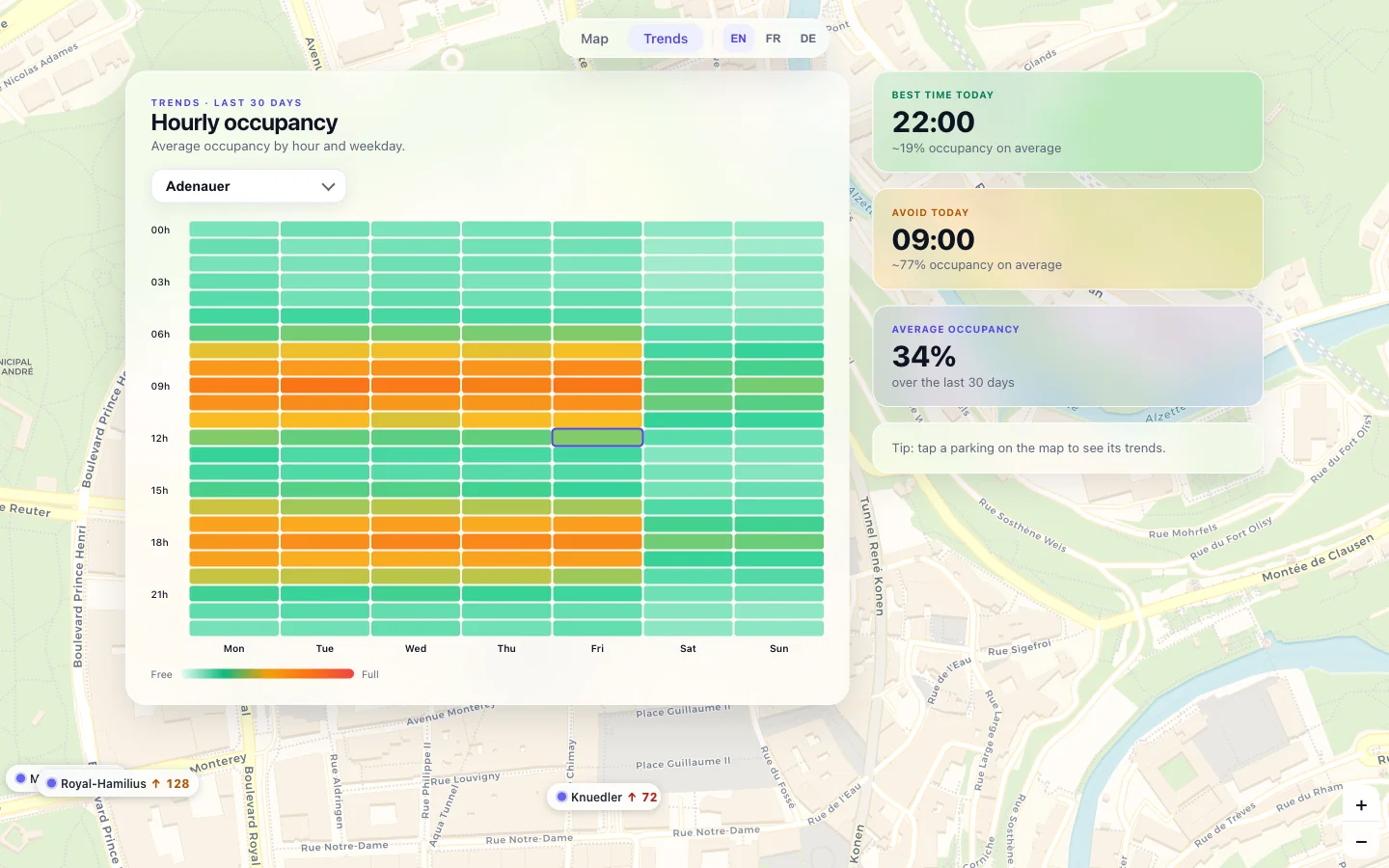
Task: Click the Monday 09h heatmap cell
Action: click(234, 385)
